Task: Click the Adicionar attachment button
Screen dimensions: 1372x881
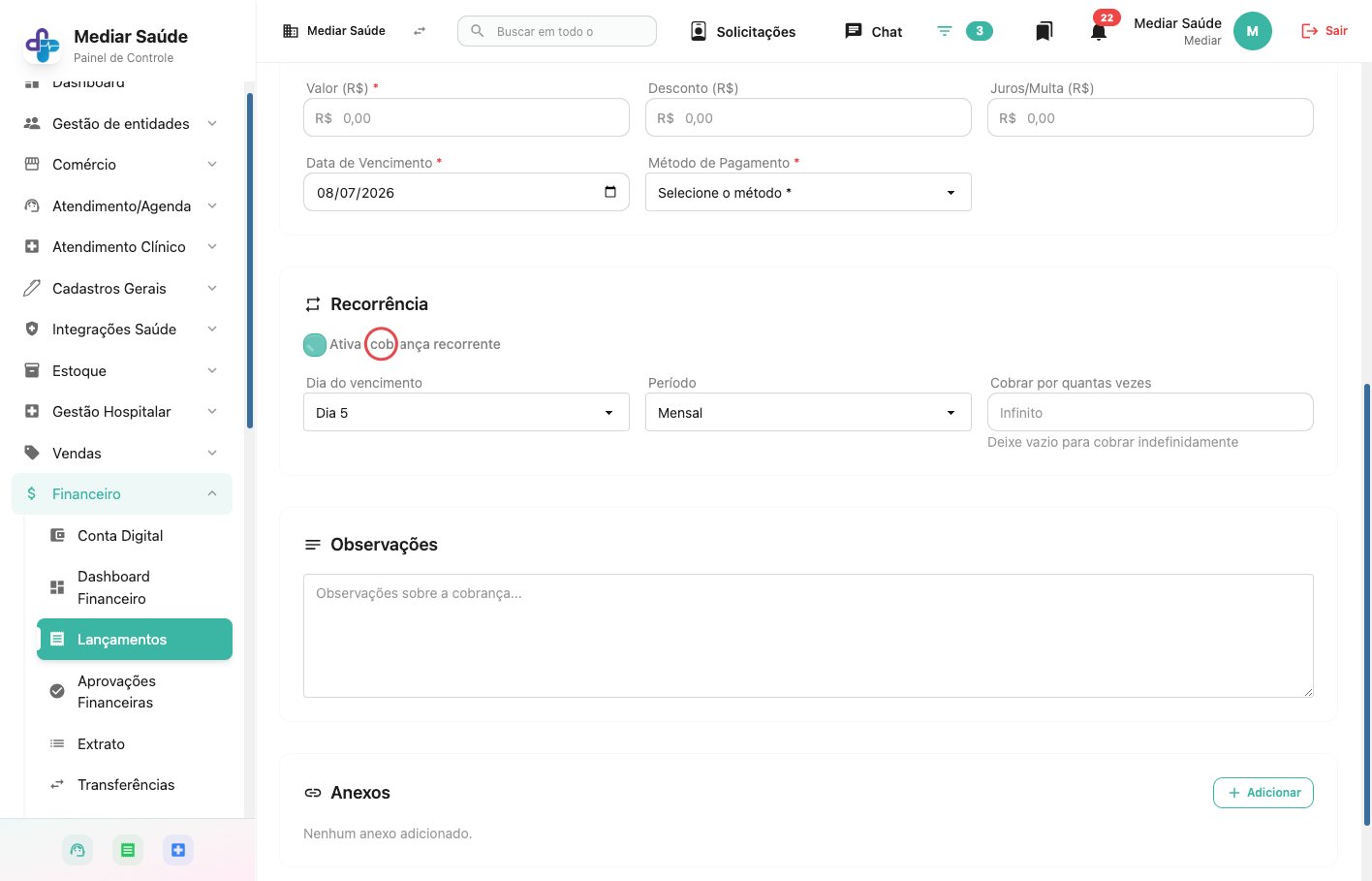Action: point(1263,792)
